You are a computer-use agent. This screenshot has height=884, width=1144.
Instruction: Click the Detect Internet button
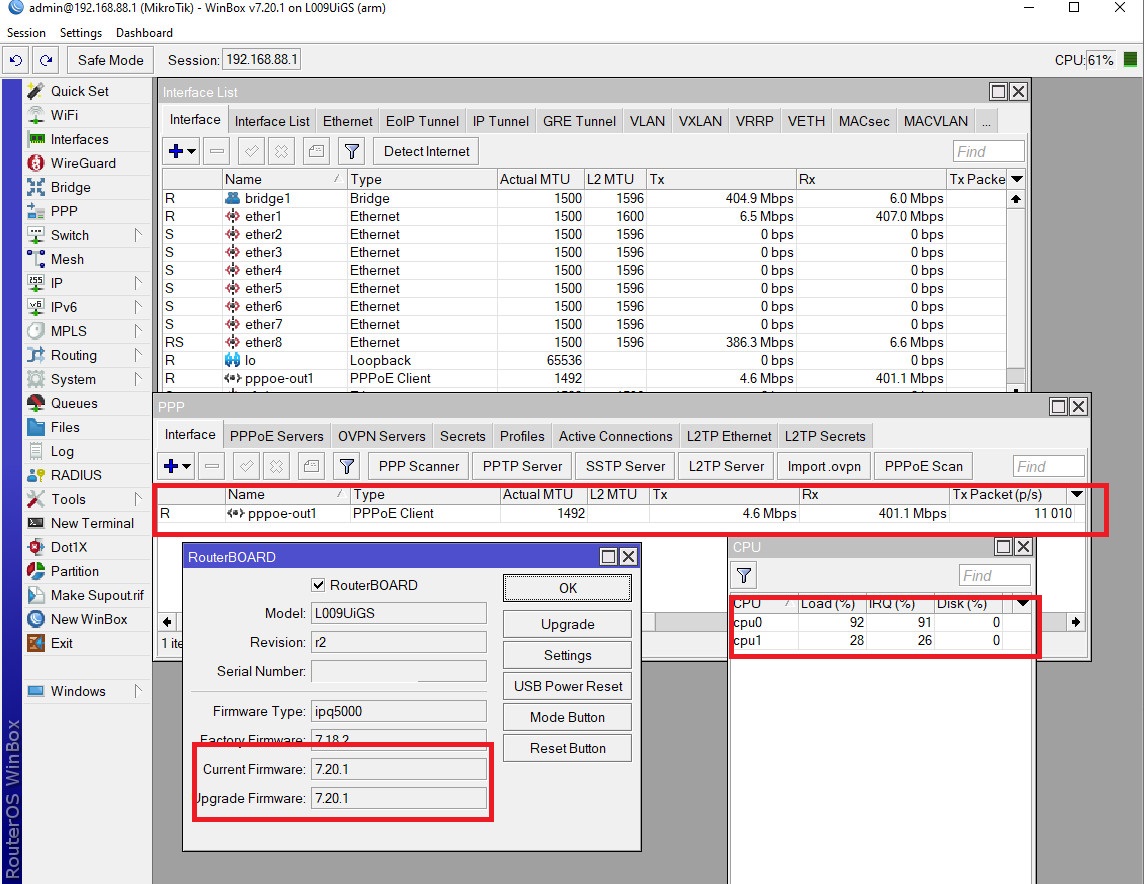(426, 152)
